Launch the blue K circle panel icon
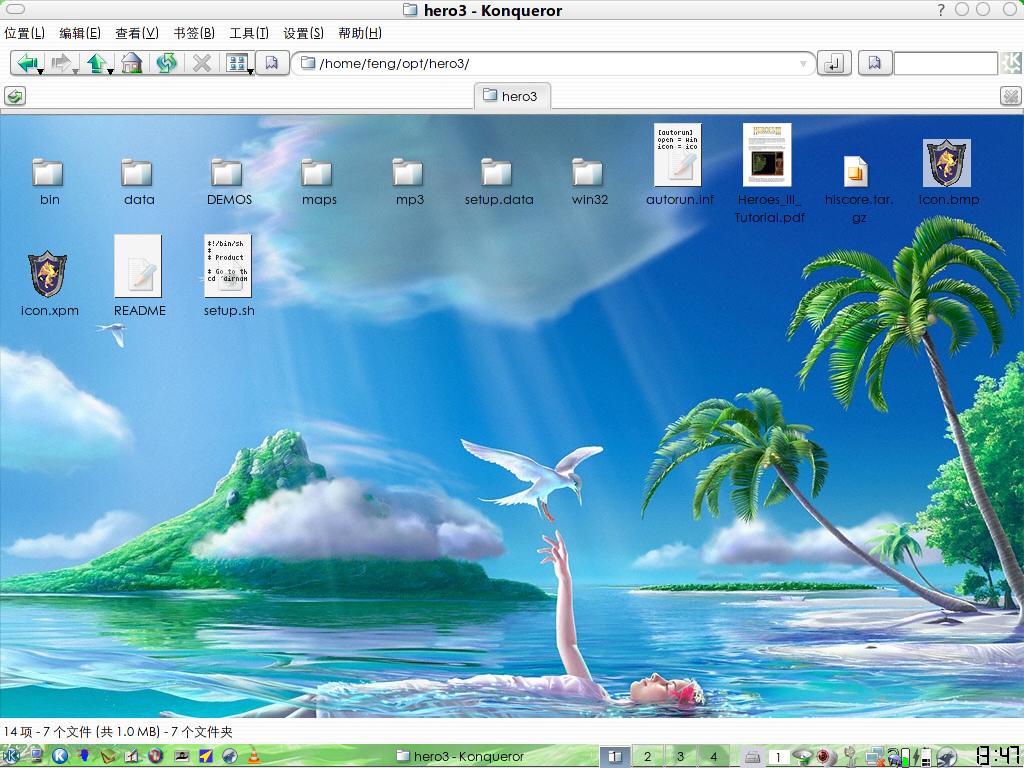 click(60, 756)
